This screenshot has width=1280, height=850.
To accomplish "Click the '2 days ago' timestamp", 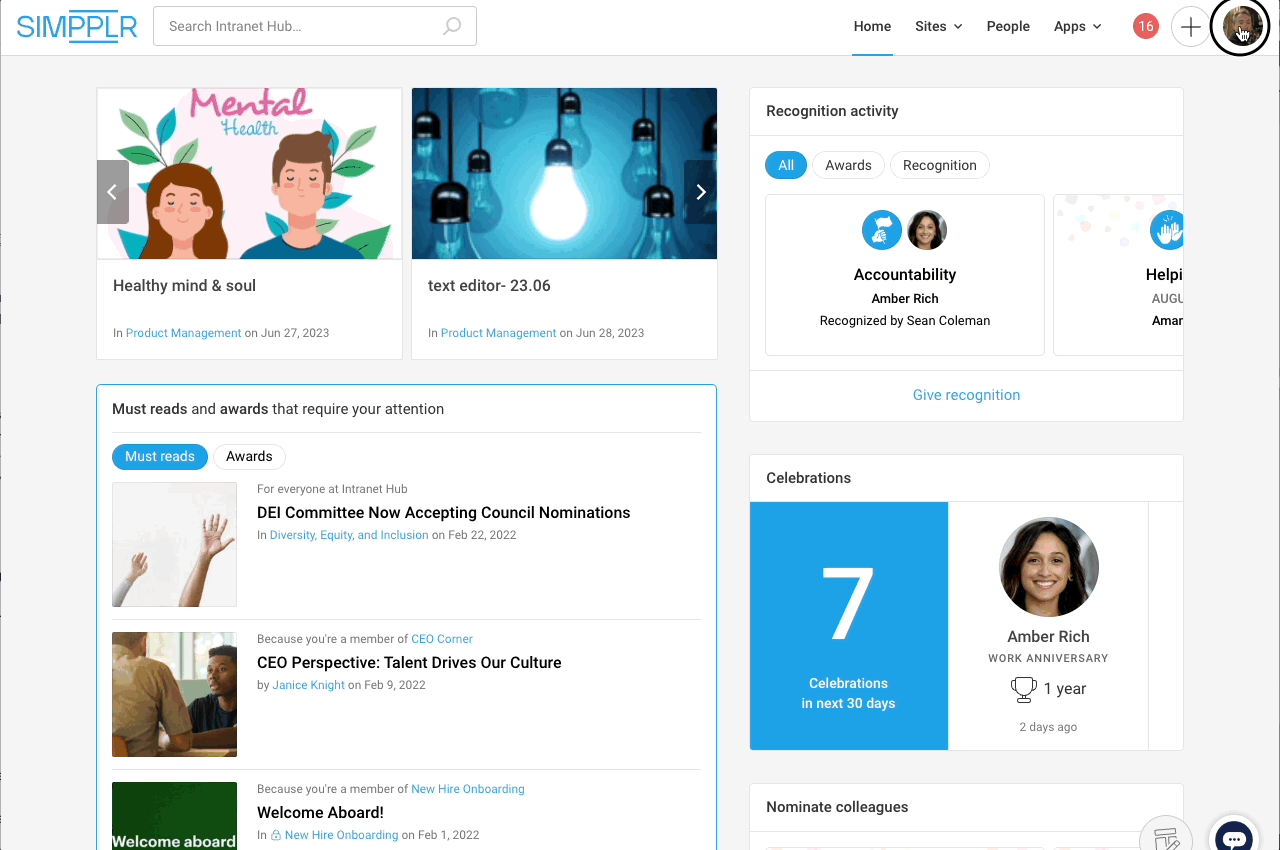I will click(x=1048, y=727).
